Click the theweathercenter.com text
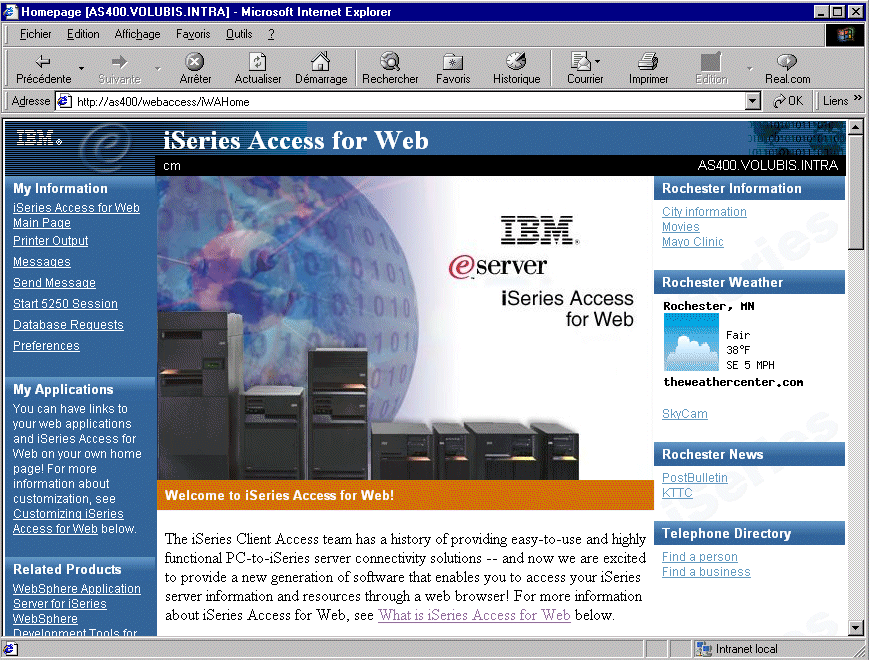Image resolution: width=869 pixels, height=660 pixels. coord(733,382)
